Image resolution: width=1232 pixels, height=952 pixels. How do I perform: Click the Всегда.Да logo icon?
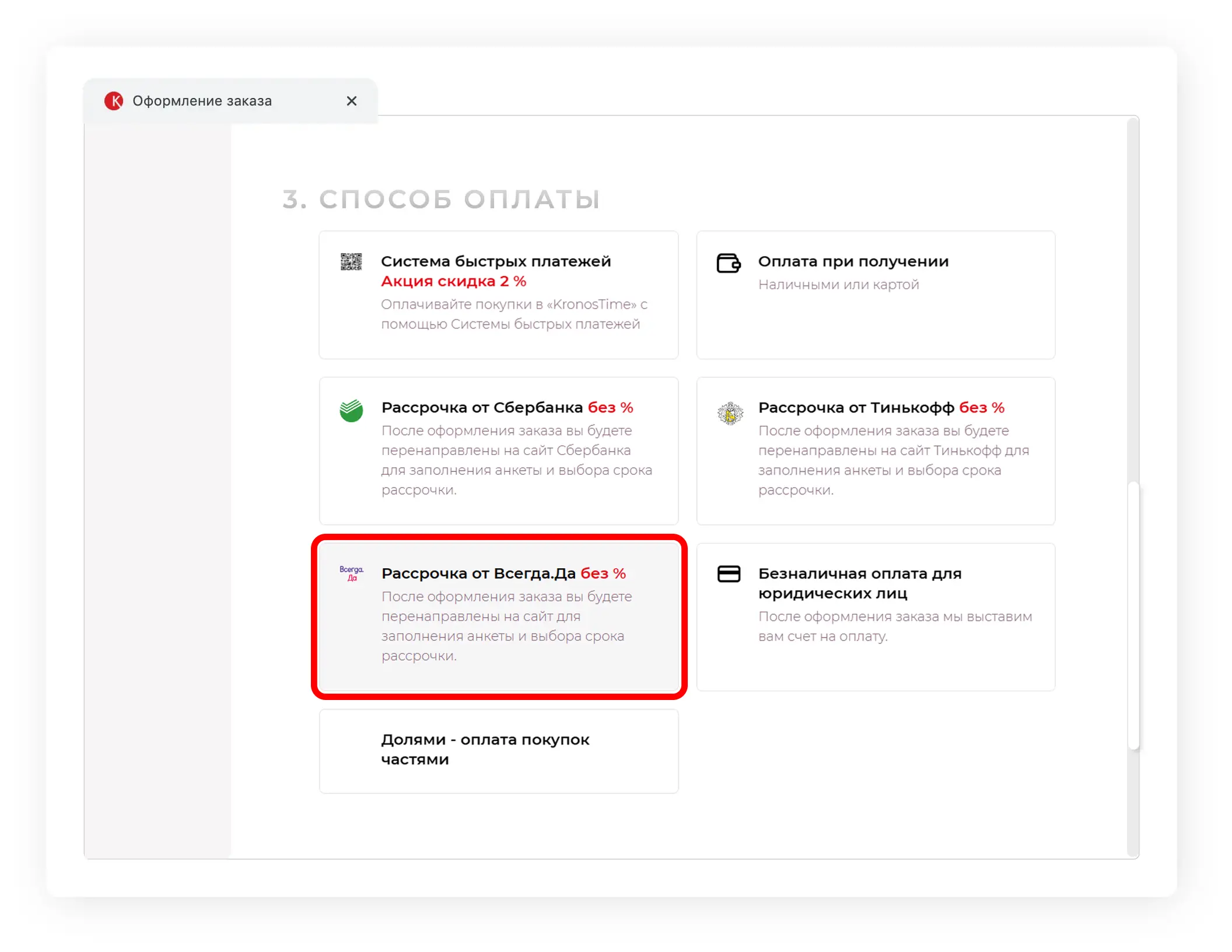pyautogui.click(x=351, y=573)
